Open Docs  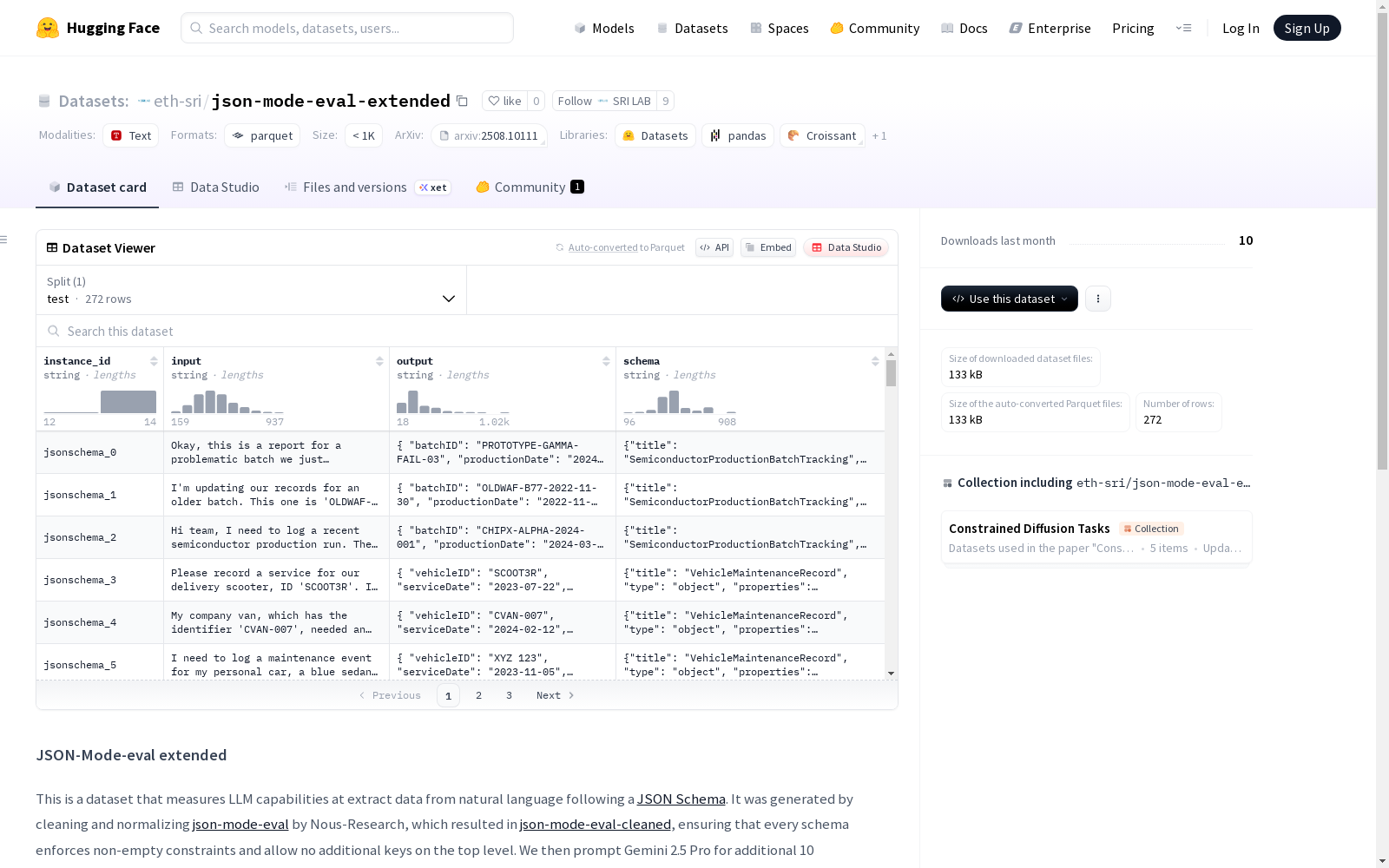964,28
